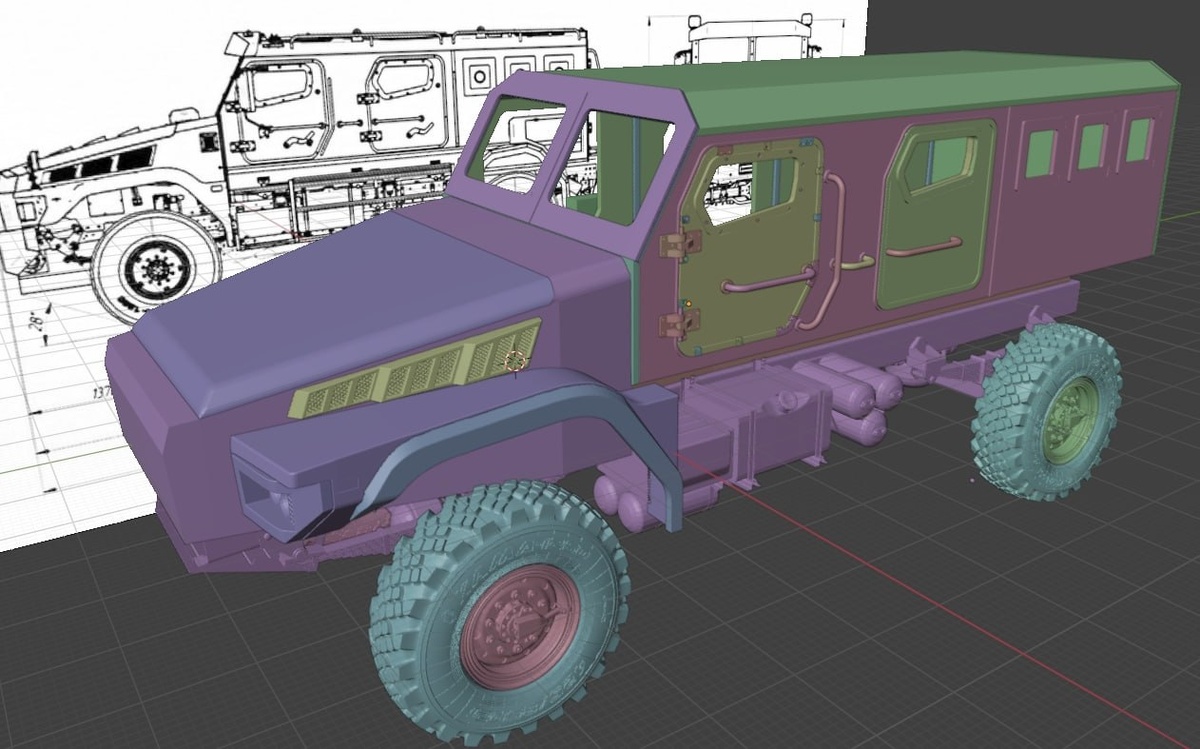Select the rear green passenger door
This screenshot has height=749, width=1200.
[x=935, y=215]
